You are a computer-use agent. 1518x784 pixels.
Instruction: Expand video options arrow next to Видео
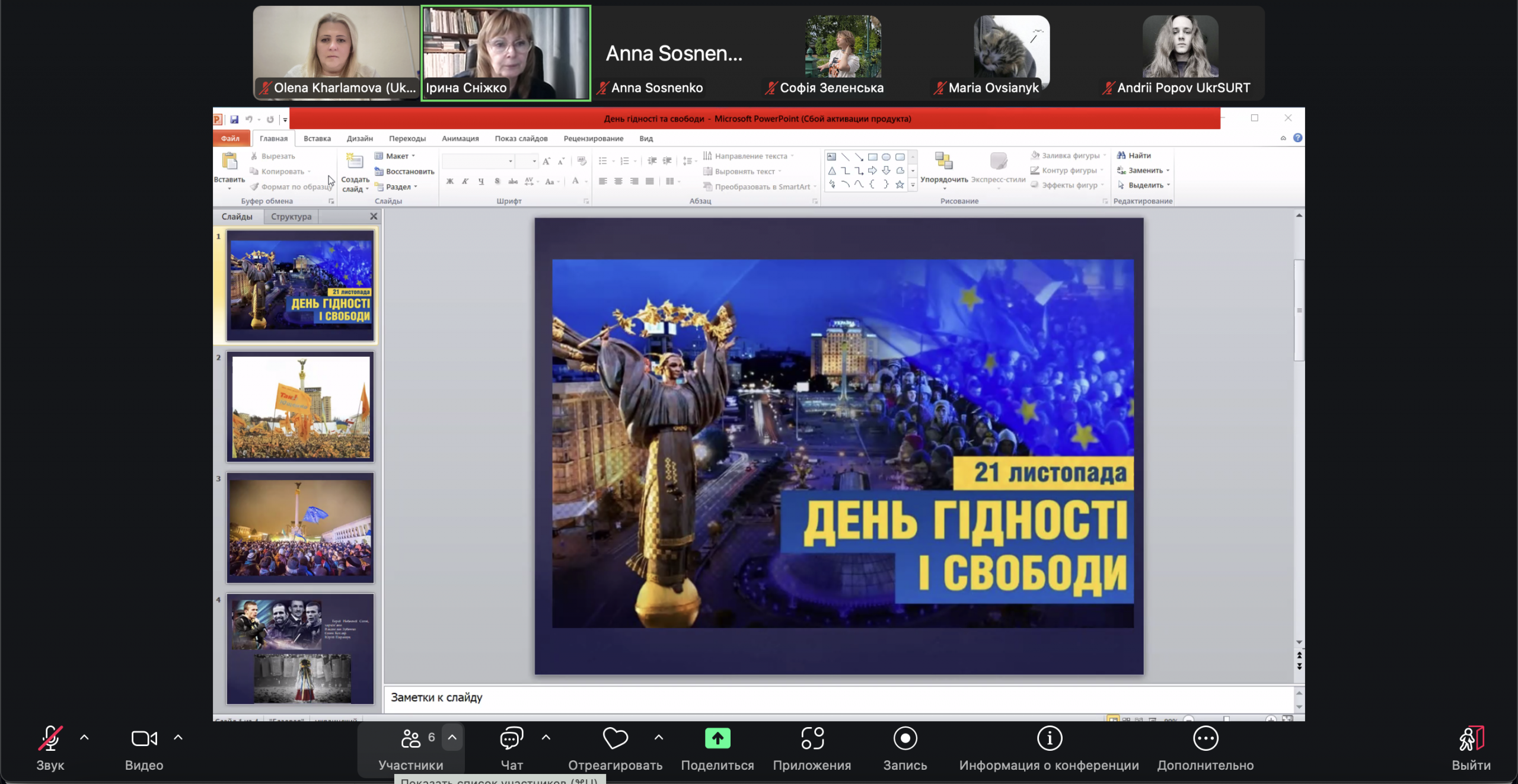[178, 738]
